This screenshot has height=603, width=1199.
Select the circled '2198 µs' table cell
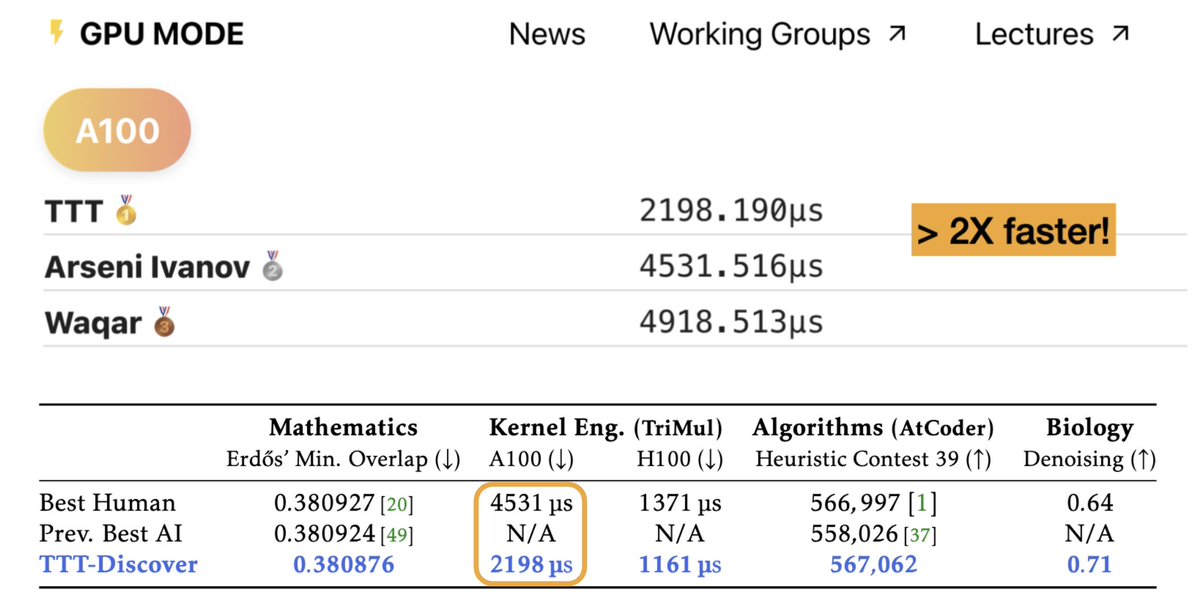pos(530,565)
